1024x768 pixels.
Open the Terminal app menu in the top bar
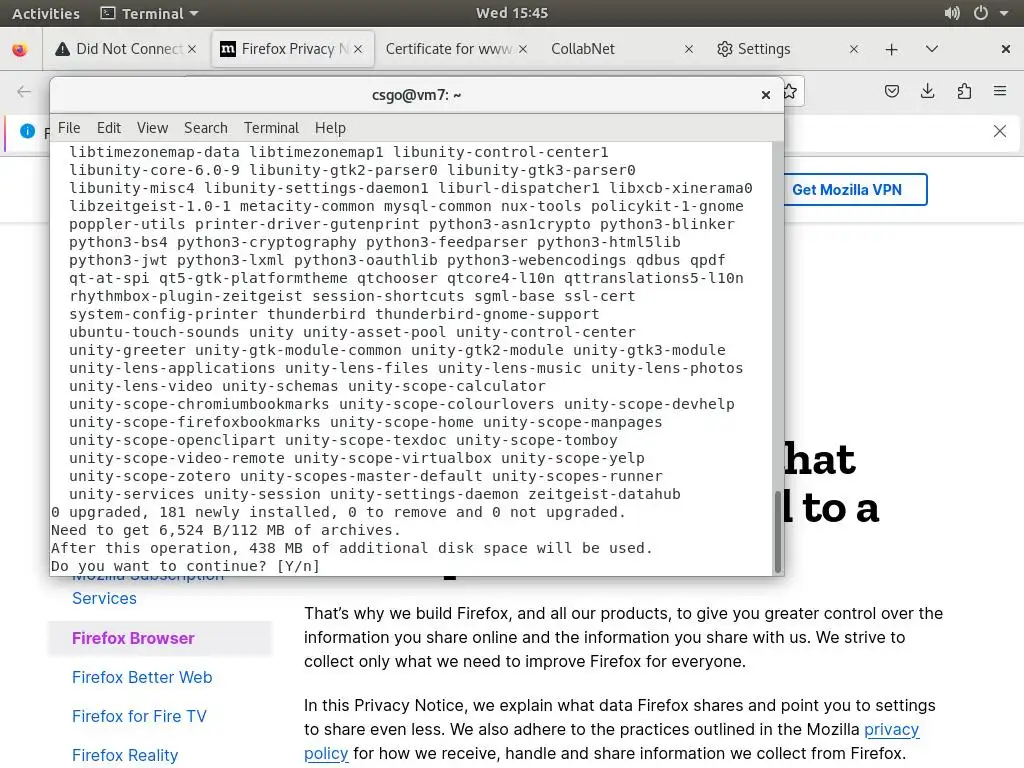tap(150, 14)
